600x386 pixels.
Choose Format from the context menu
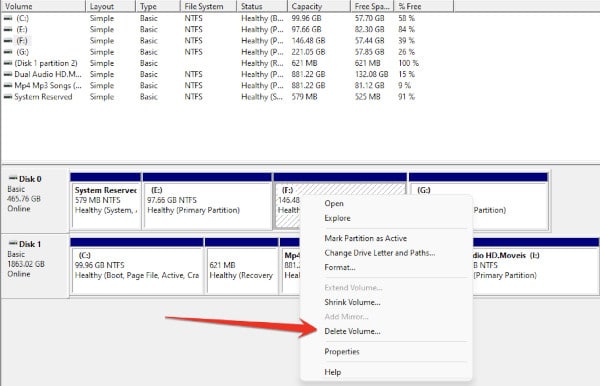340,267
